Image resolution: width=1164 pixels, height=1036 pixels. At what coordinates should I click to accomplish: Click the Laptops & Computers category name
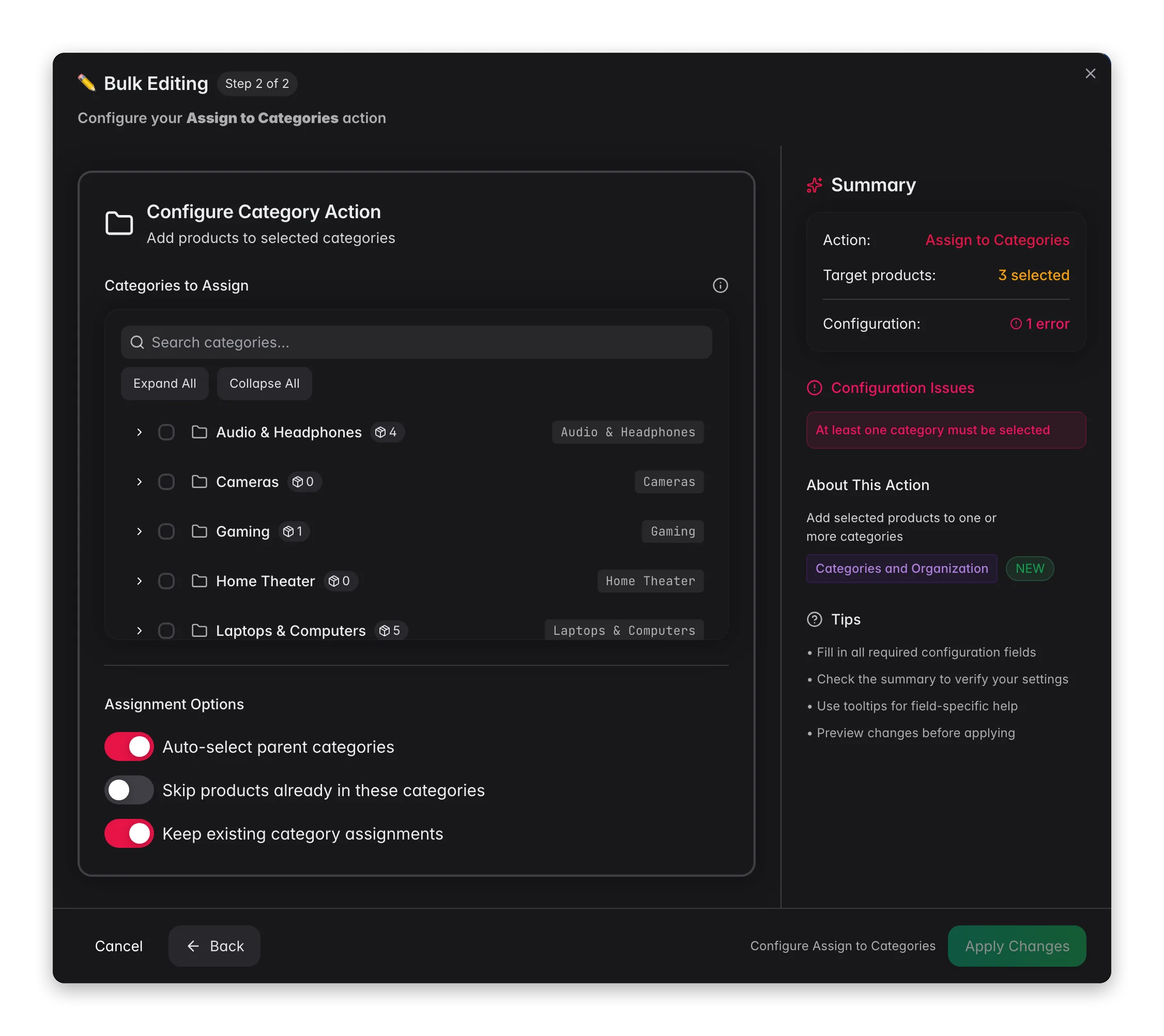[x=290, y=631]
